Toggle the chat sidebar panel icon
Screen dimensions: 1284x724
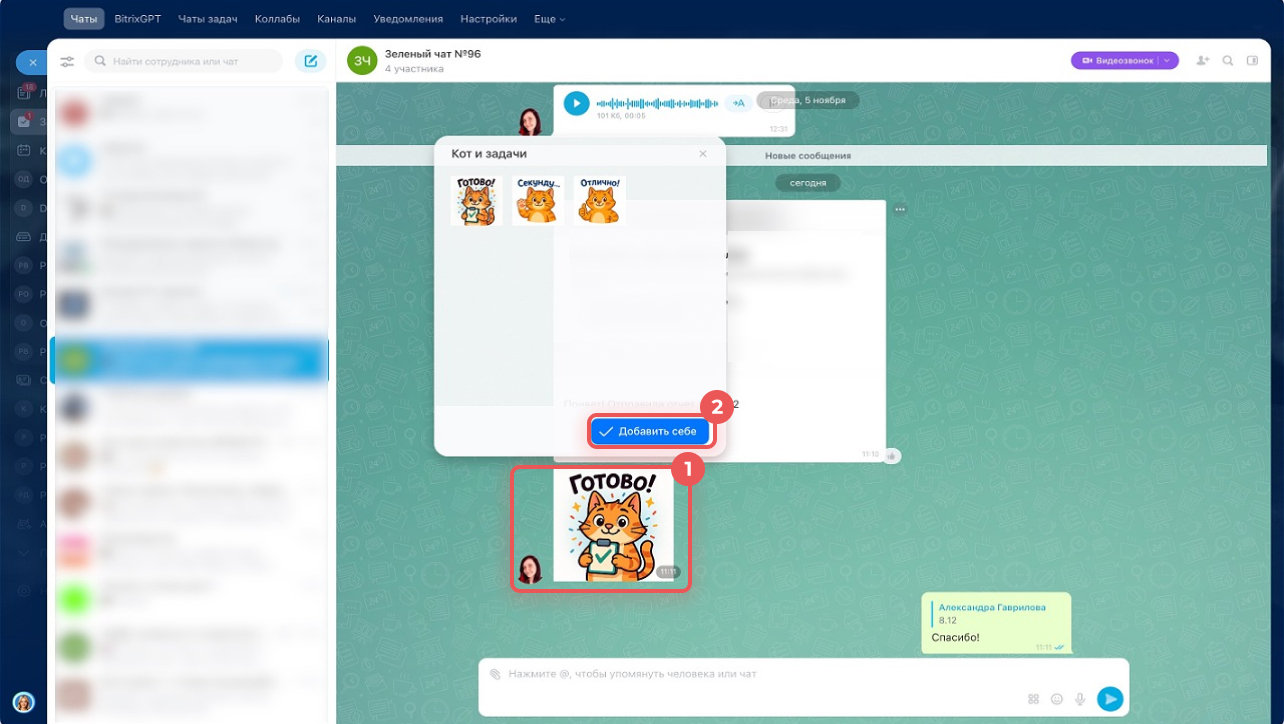tap(1253, 61)
